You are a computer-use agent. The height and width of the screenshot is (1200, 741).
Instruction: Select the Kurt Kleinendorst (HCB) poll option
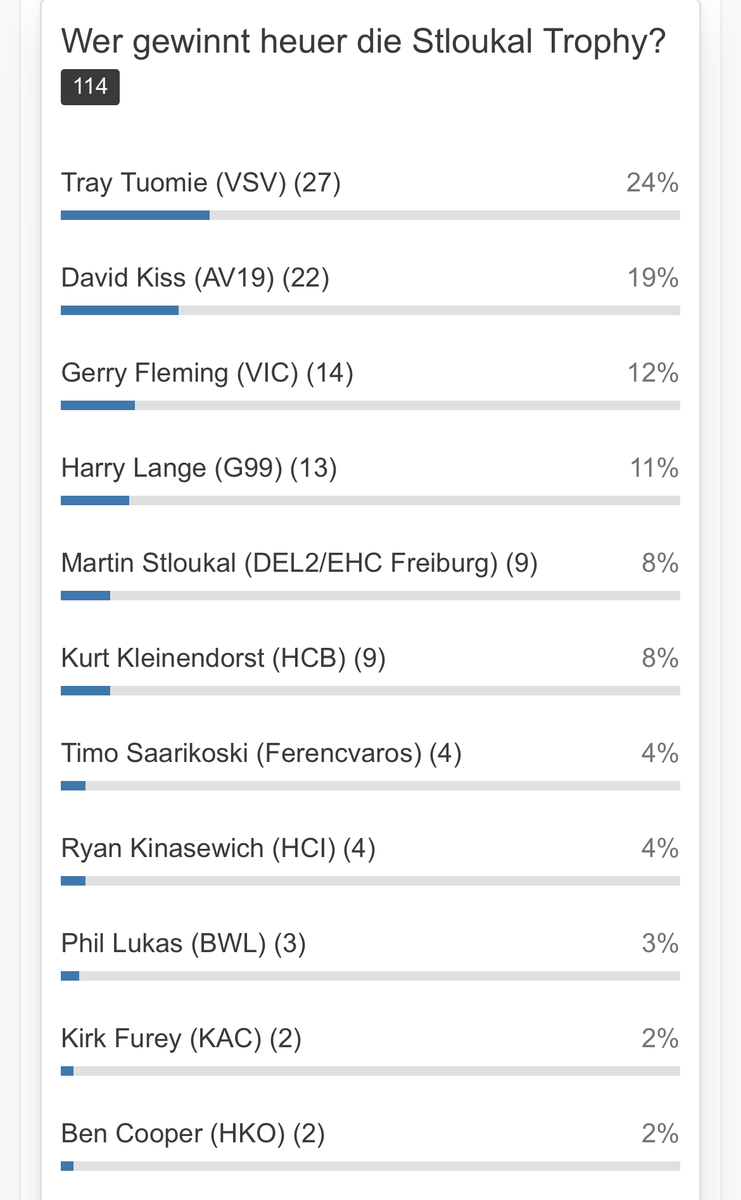point(223,658)
